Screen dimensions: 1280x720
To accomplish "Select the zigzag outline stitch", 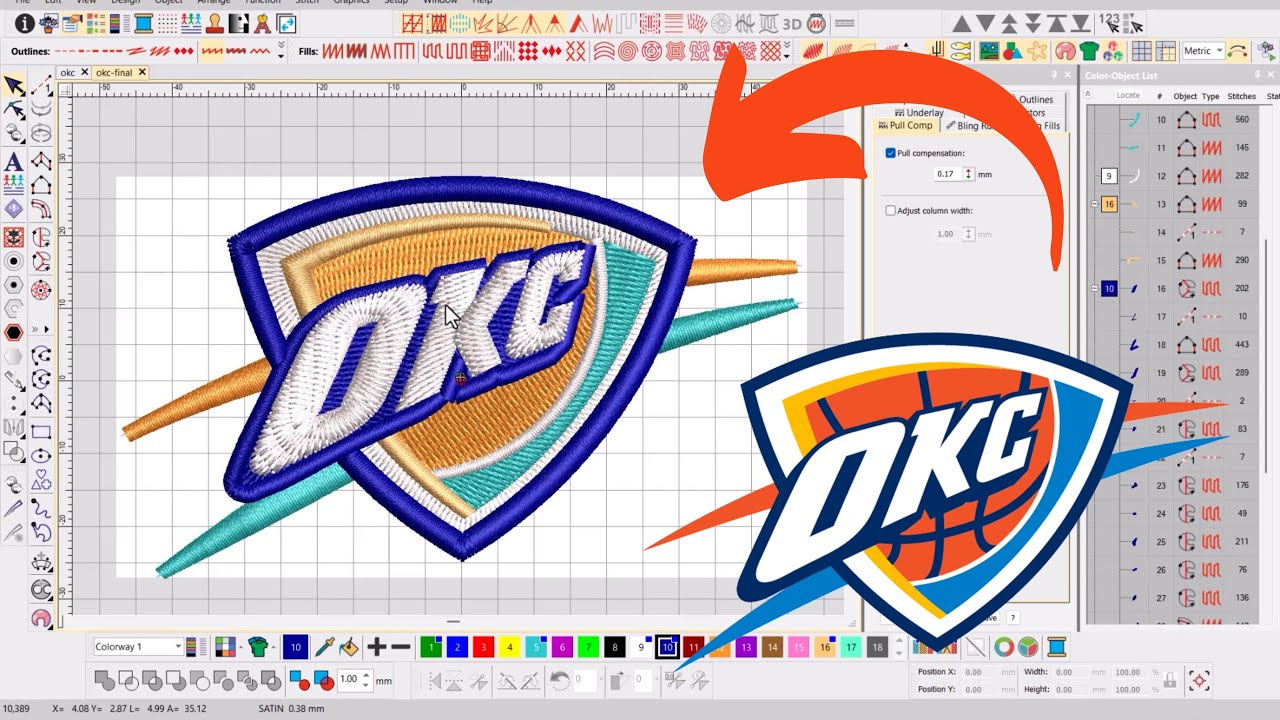I will click(260, 50).
